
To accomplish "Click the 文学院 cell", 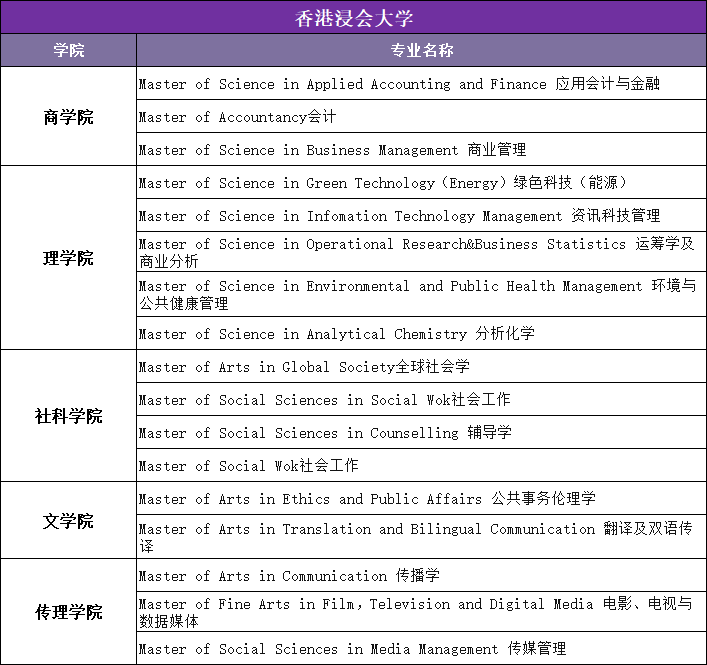I will pos(69,521).
